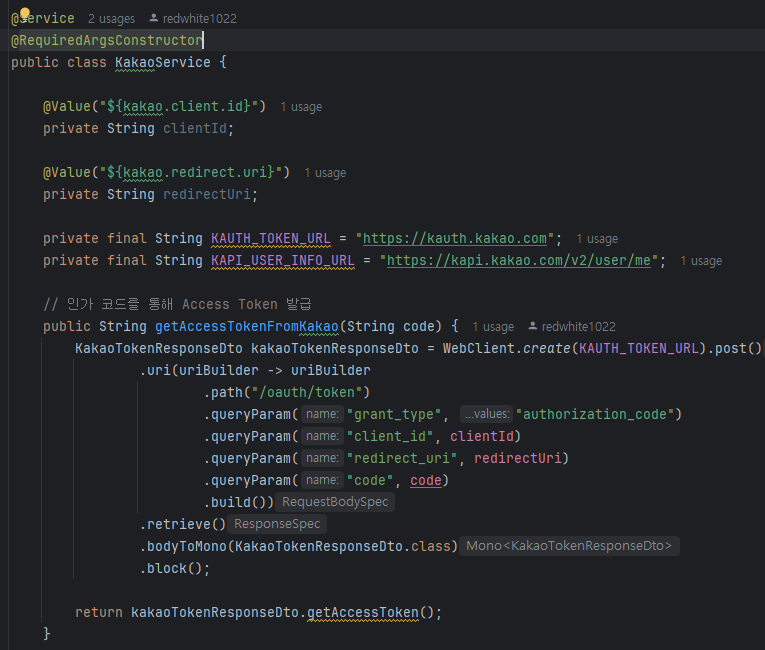Open the https://kauth.kakao.com link
The image size is (765, 650).
(455, 239)
